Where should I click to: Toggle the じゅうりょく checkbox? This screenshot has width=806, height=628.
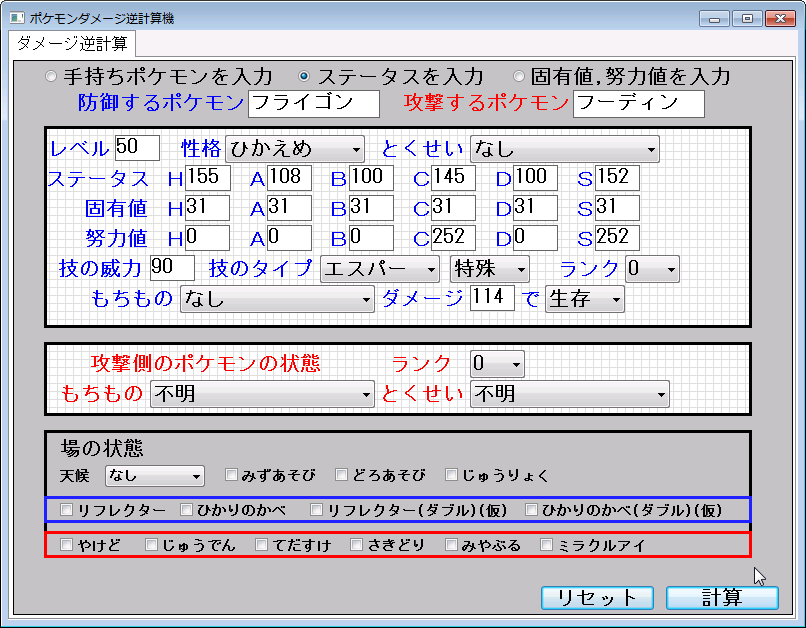[451, 475]
